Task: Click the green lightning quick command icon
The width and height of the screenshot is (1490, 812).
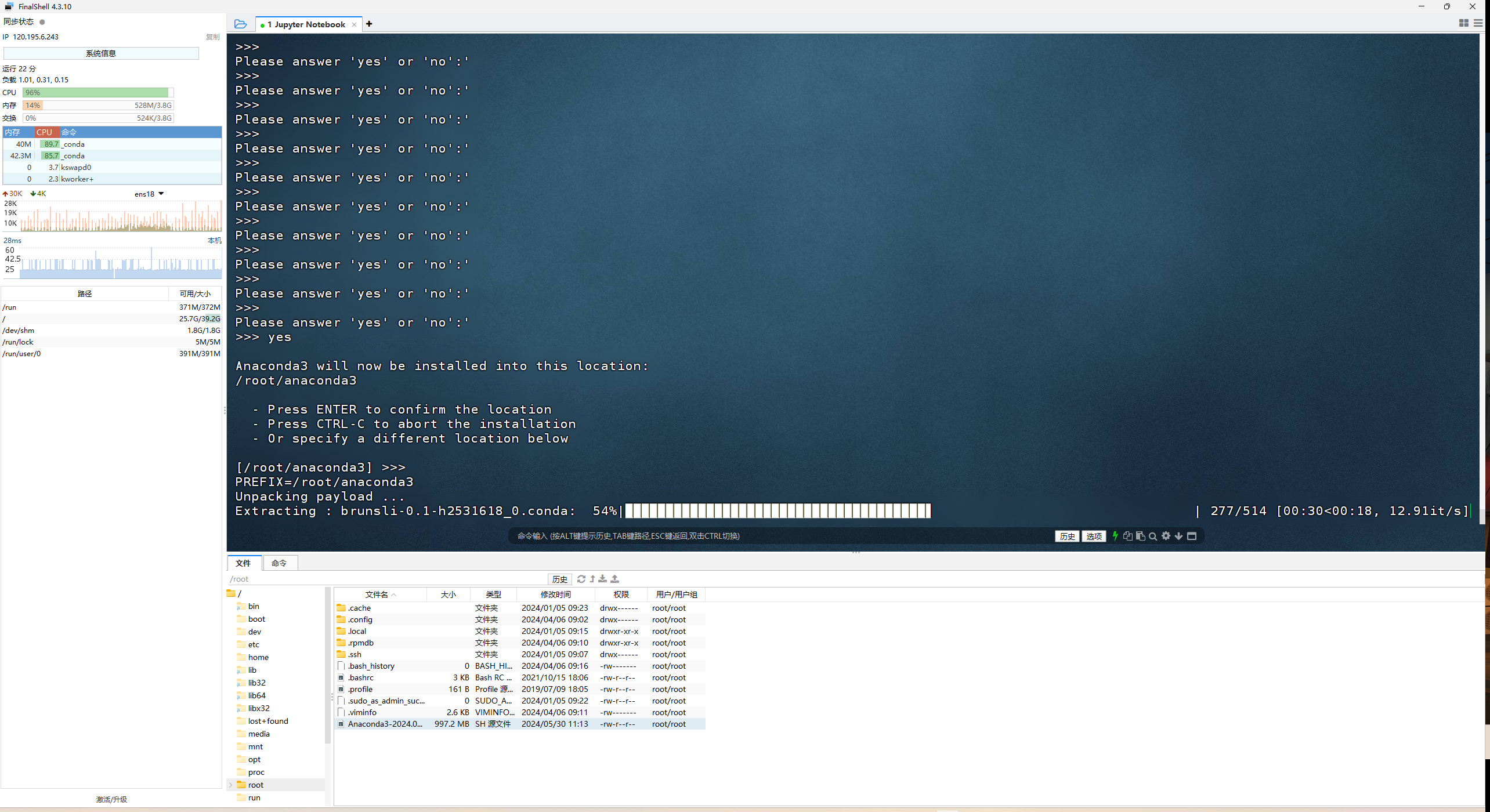Action: coord(1115,536)
